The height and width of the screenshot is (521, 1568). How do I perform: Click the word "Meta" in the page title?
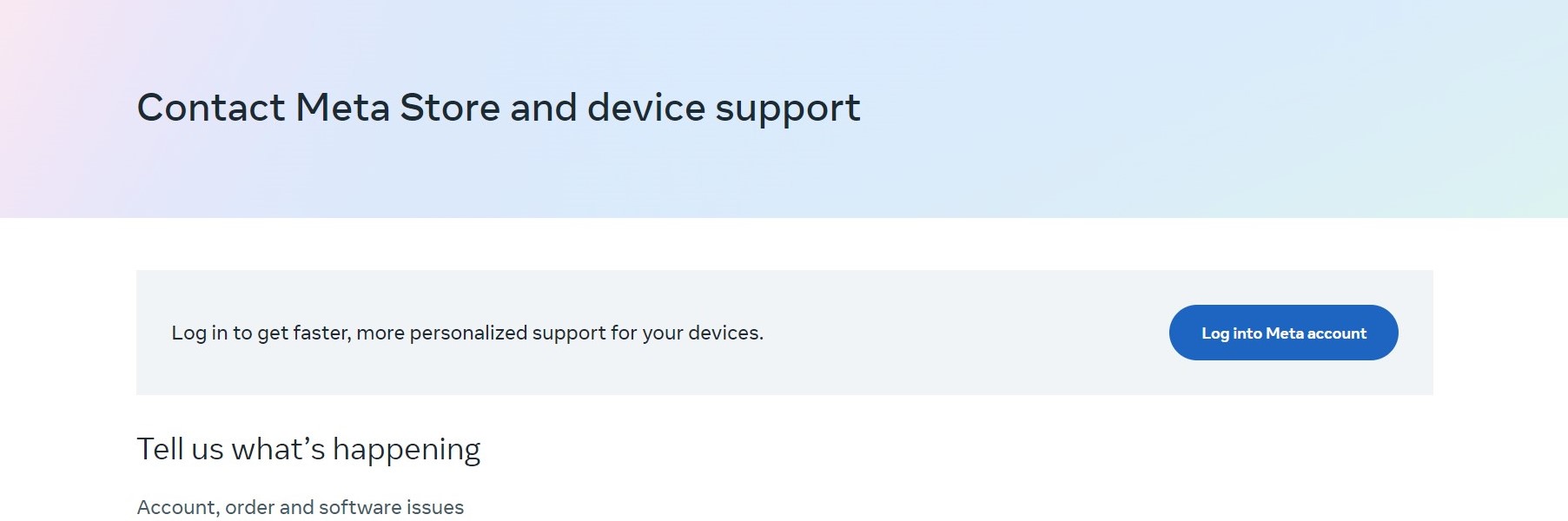342,109
